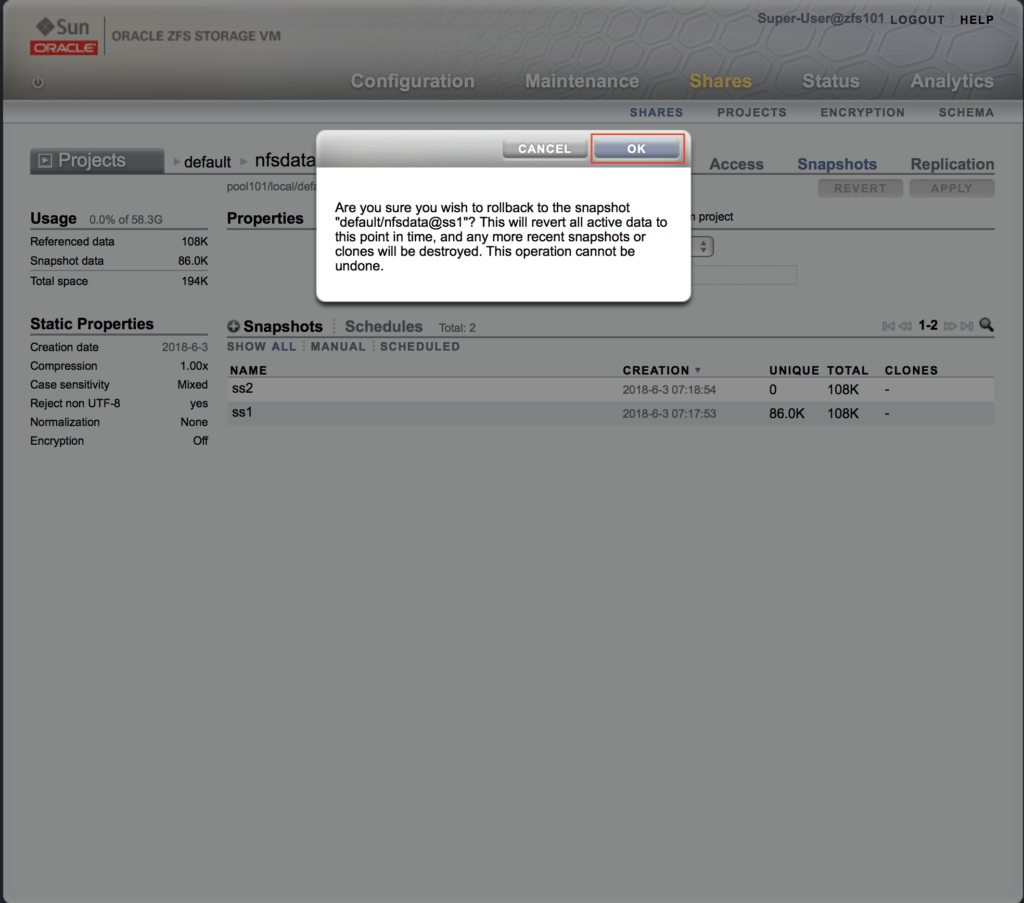Open the PROJECTS sub-navigation item
The height and width of the screenshot is (903, 1024).
click(x=752, y=112)
